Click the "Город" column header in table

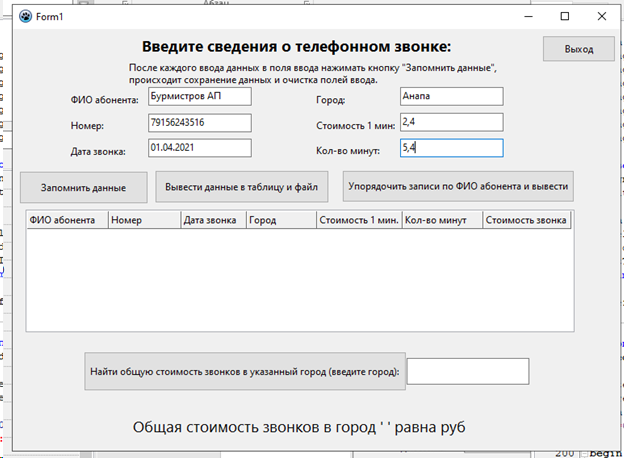pos(280,220)
